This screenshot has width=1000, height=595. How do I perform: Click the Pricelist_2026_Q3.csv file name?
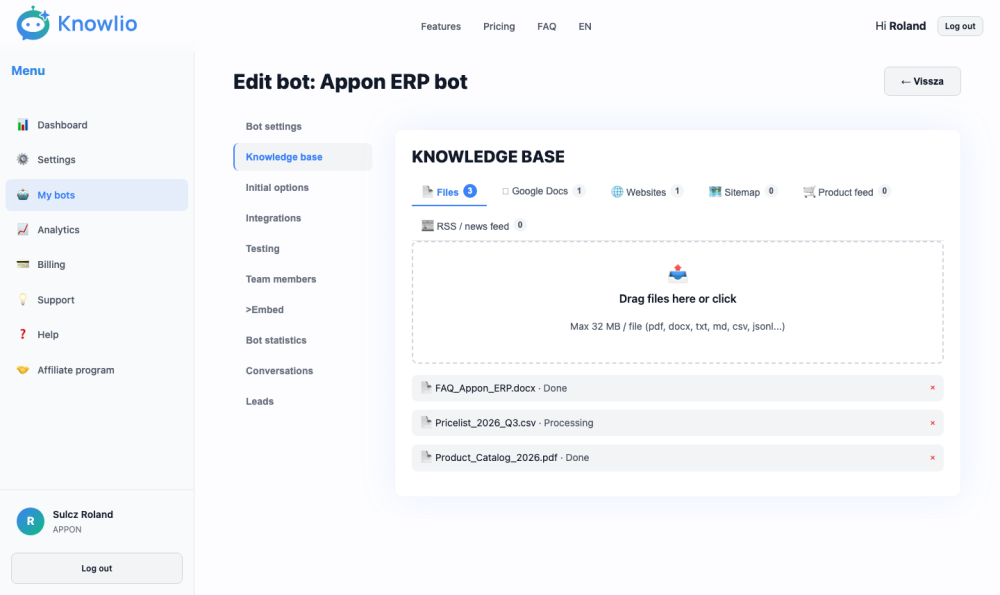click(485, 423)
